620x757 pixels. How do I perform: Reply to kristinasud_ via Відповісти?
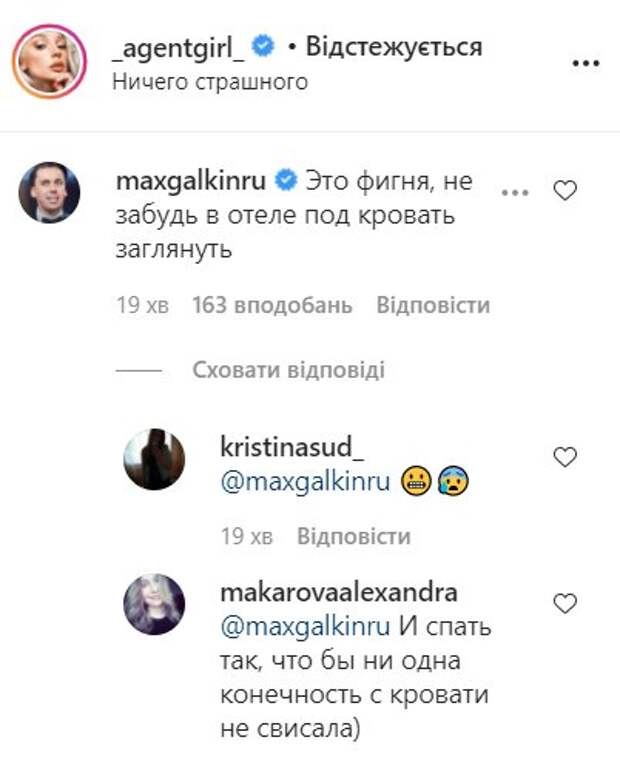coord(353,536)
